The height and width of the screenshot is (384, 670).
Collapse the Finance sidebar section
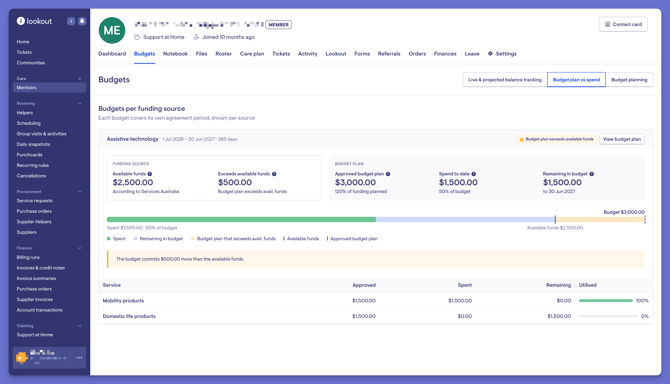pyautogui.click(x=79, y=248)
